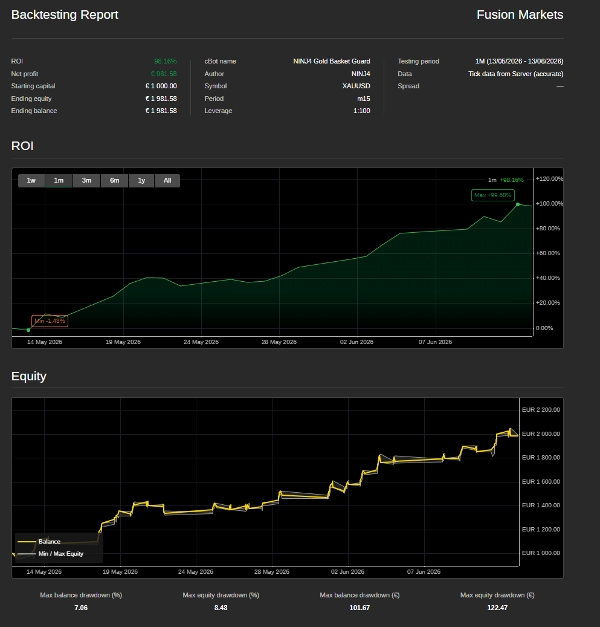
Task: Click the Max balance drawdown (%) label
Action: pyautogui.click(x=81, y=595)
